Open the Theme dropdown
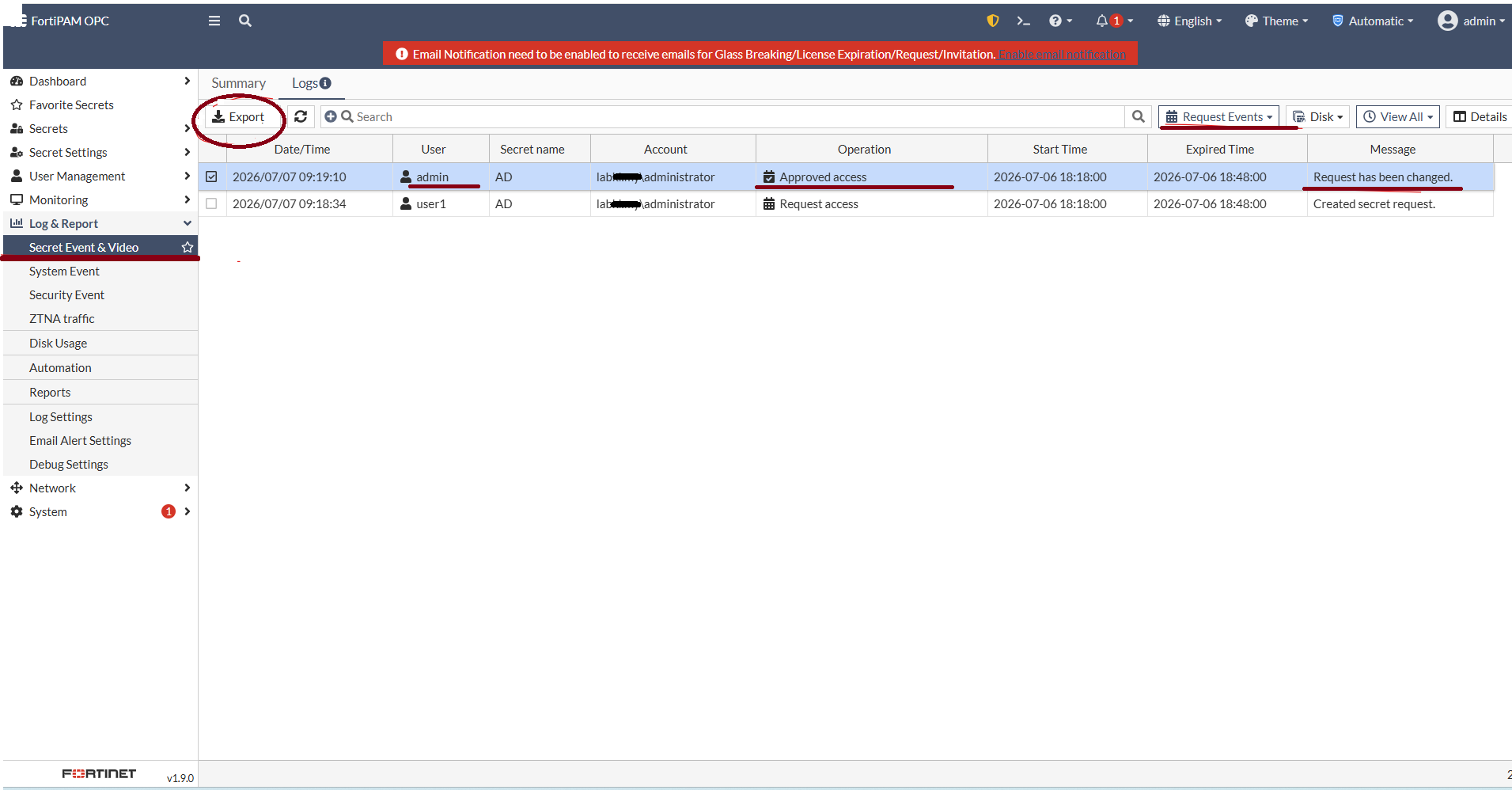 (x=1276, y=21)
